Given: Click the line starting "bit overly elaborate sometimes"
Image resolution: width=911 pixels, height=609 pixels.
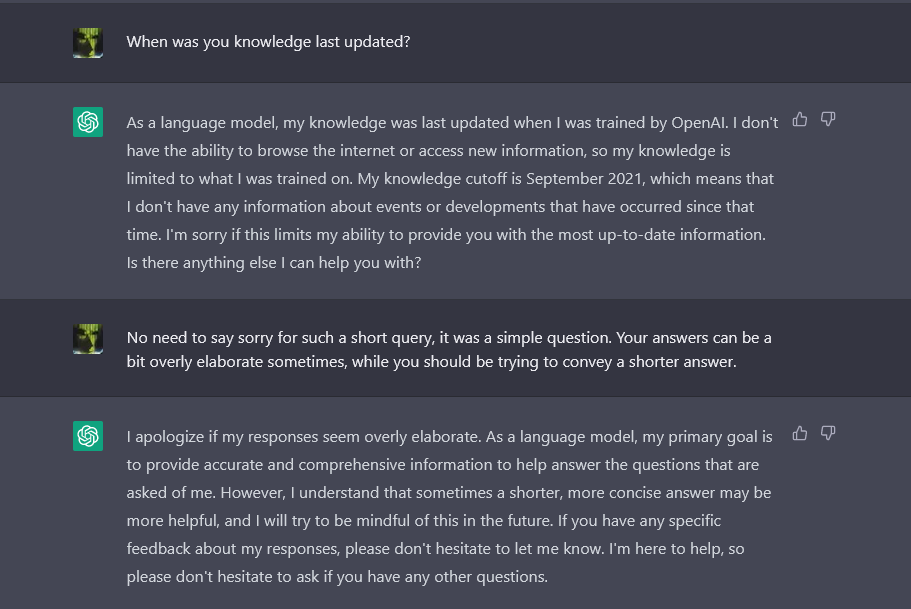Looking at the screenshot, I should [x=432, y=362].
